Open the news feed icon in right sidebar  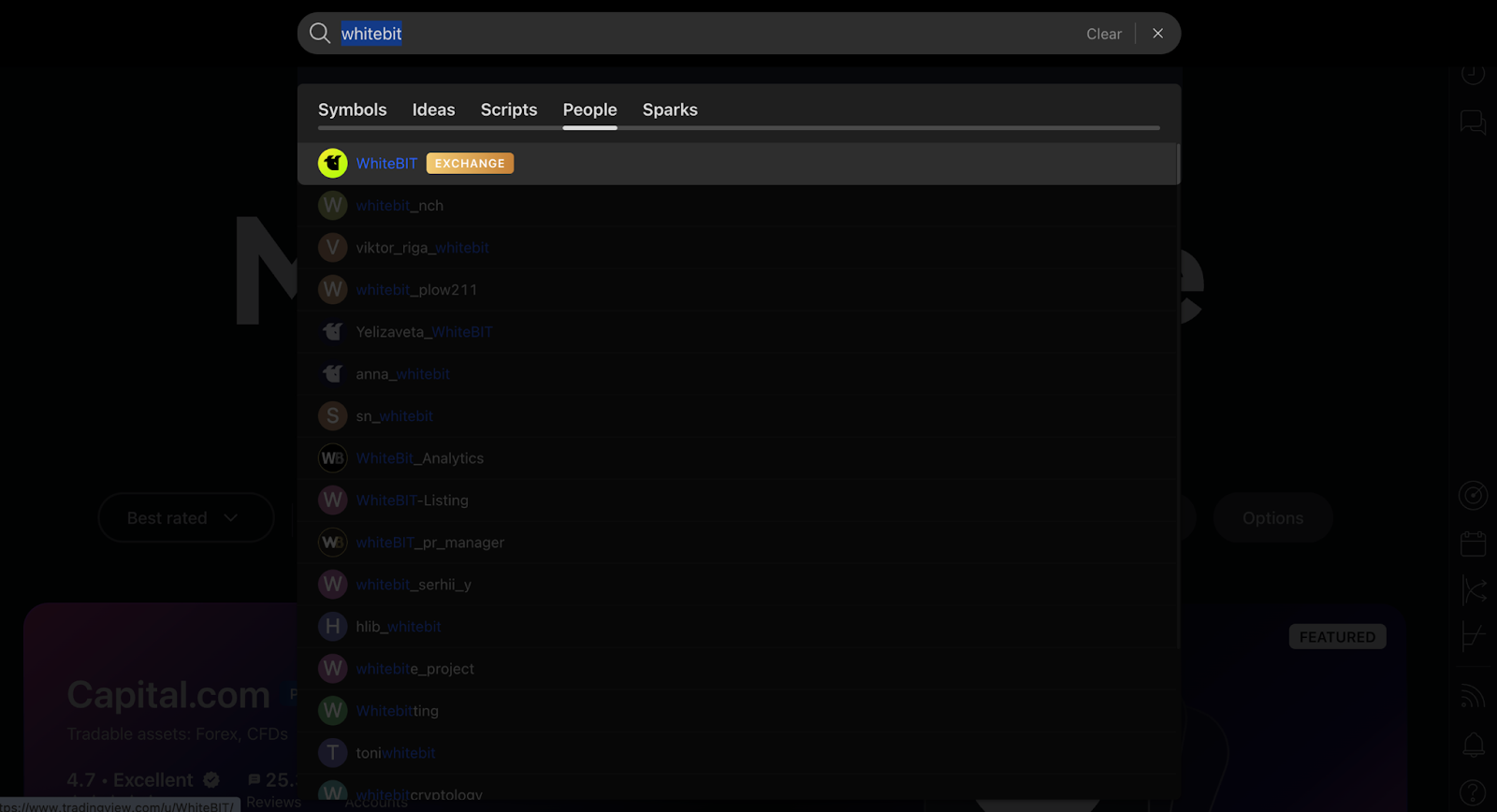tap(1473, 696)
